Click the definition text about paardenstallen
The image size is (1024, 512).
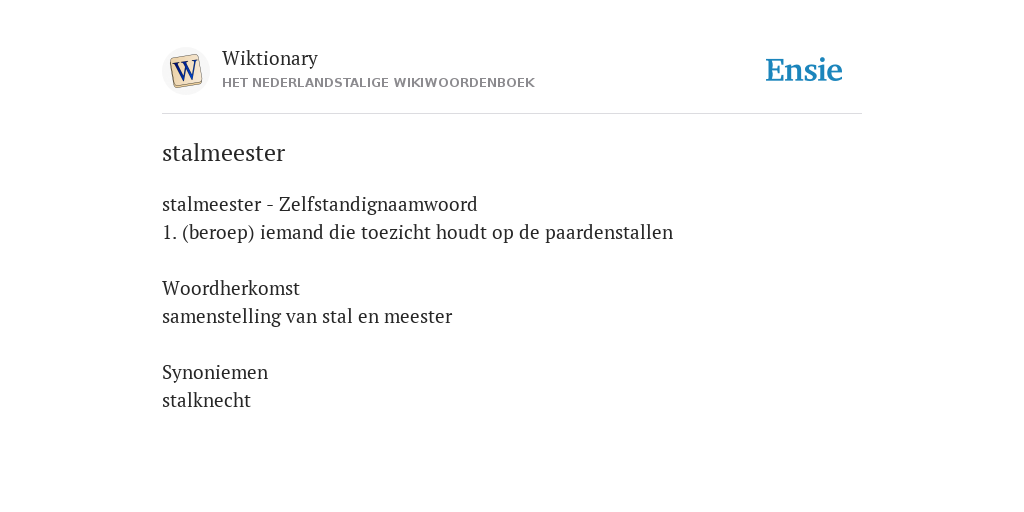[x=417, y=232]
